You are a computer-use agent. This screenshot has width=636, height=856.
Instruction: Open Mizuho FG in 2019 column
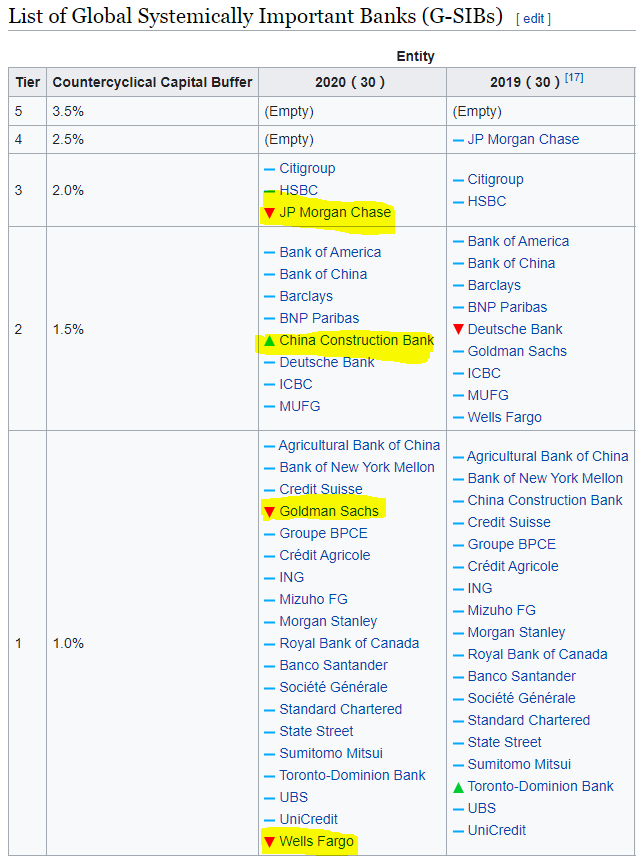[x=502, y=610]
